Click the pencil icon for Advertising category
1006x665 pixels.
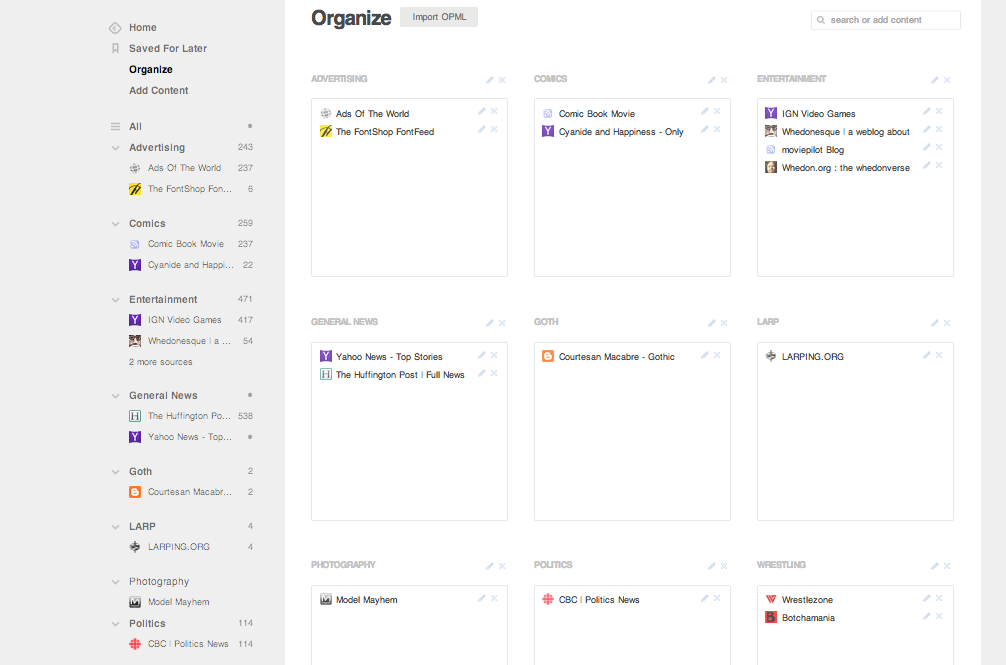pyautogui.click(x=490, y=80)
